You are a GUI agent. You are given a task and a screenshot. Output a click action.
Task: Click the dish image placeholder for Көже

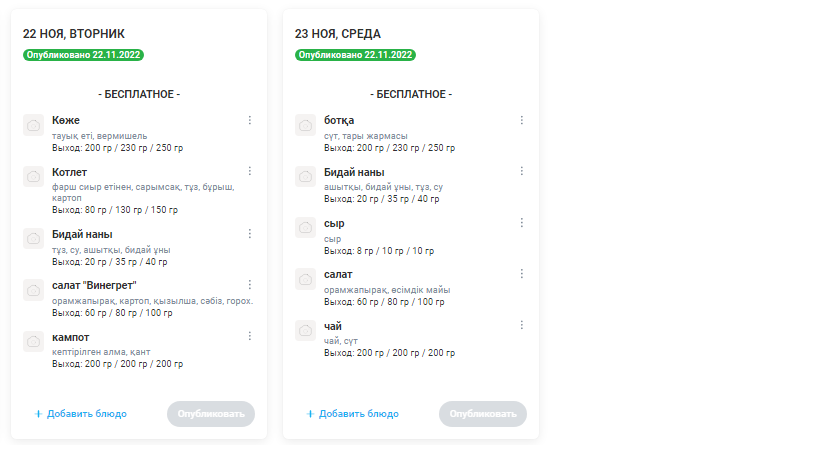33,125
